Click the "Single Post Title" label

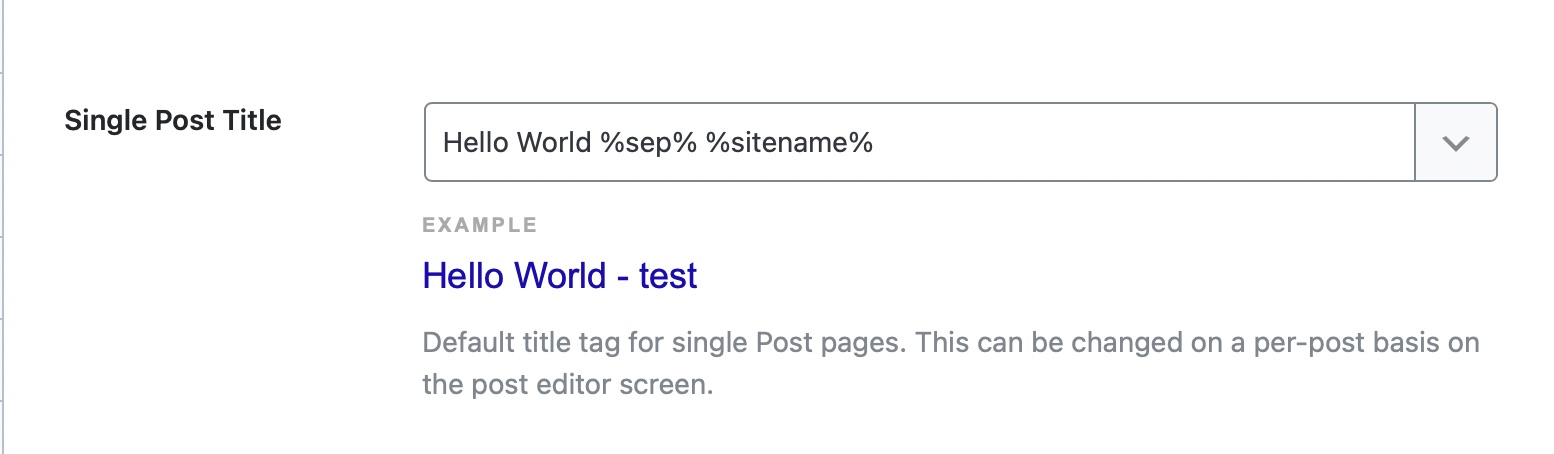(173, 121)
